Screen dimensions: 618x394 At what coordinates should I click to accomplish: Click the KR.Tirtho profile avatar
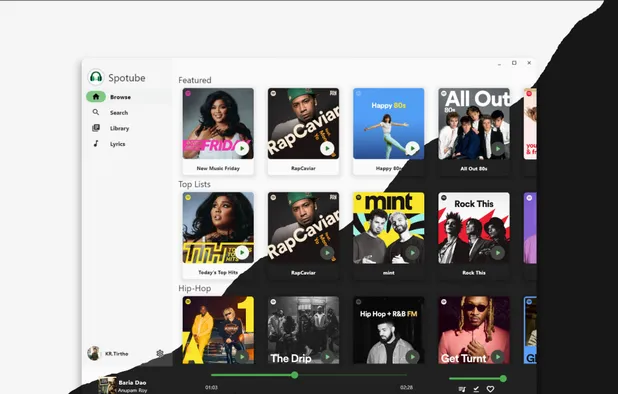(94, 353)
